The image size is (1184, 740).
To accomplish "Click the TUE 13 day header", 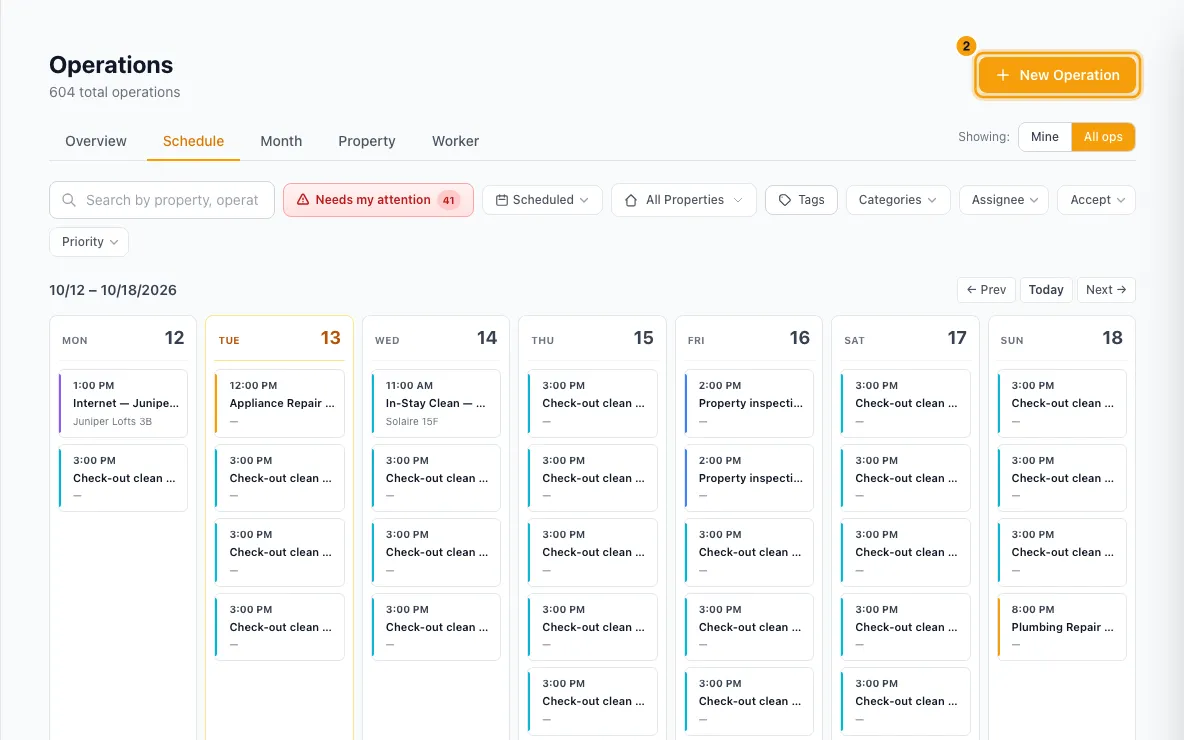I will tap(279, 338).
